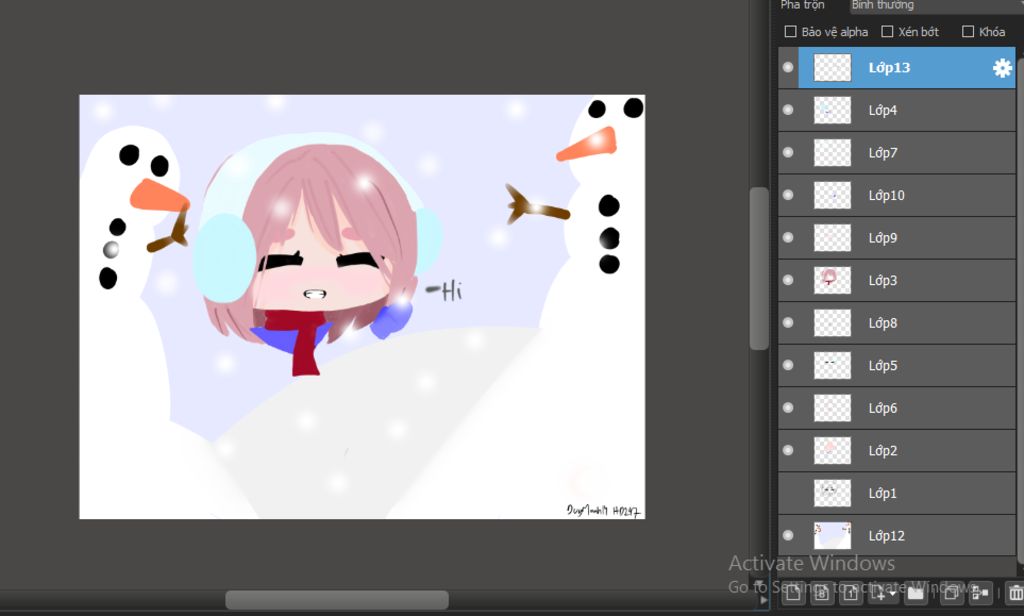This screenshot has width=1024, height=616.
Task: Hide the Lớp8 layer
Action: pyautogui.click(x=788, y=322)
